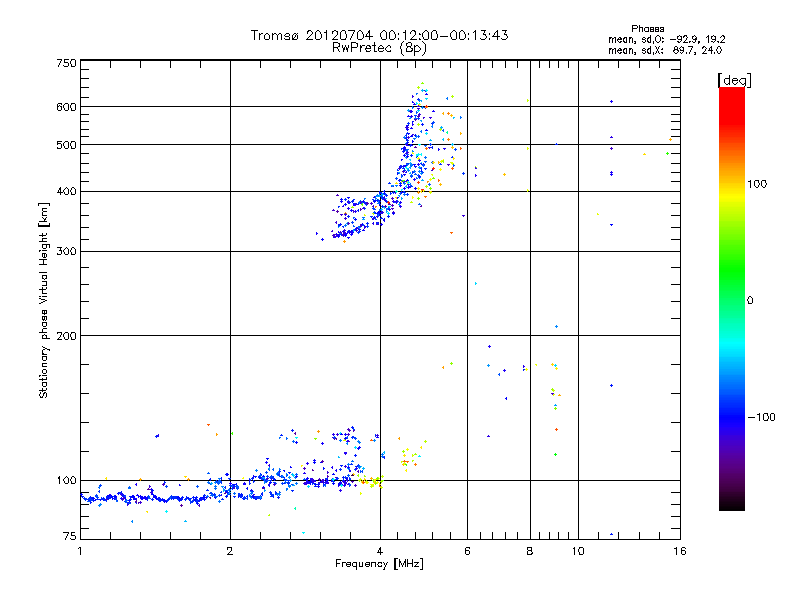Image resolution: width=800 pixels, height=600 pixels.
Task: Click the 16 tick on the frequency axis
Action: tap(679, 551)
